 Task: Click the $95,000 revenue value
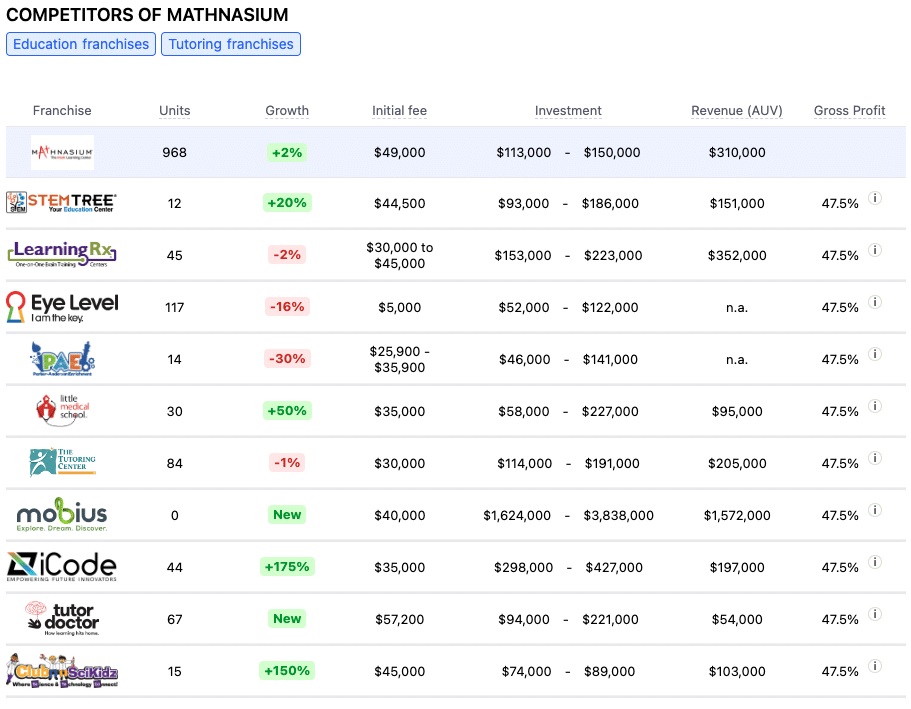tap(737, 411)
